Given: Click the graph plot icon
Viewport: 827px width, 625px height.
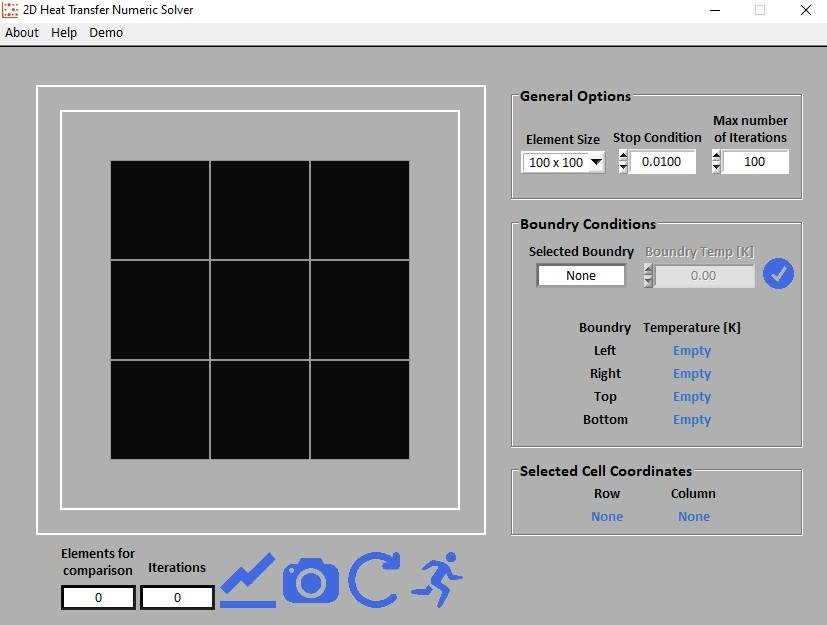Looking at the screenshot, I should [247, 581].
